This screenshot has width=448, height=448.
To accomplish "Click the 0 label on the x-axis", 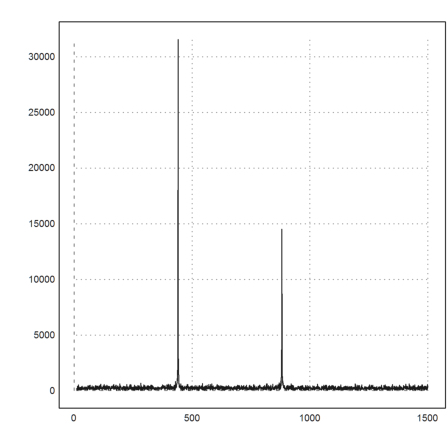I will click(x=74, y=418).
